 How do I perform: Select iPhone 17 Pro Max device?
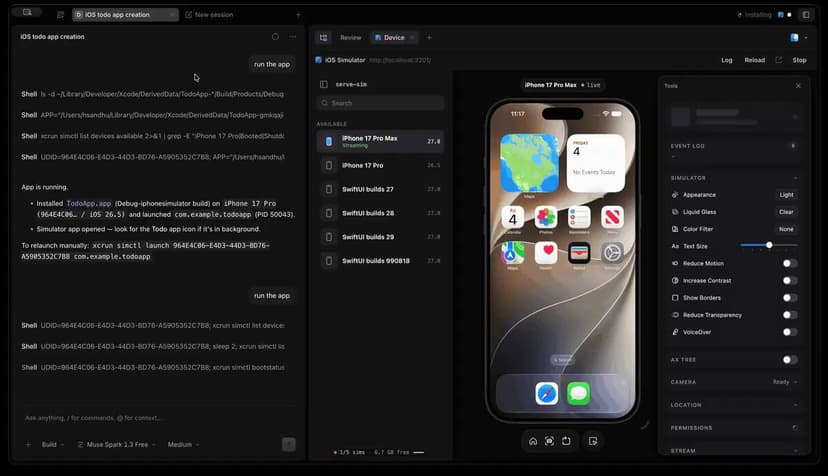(x=380, y=142)
